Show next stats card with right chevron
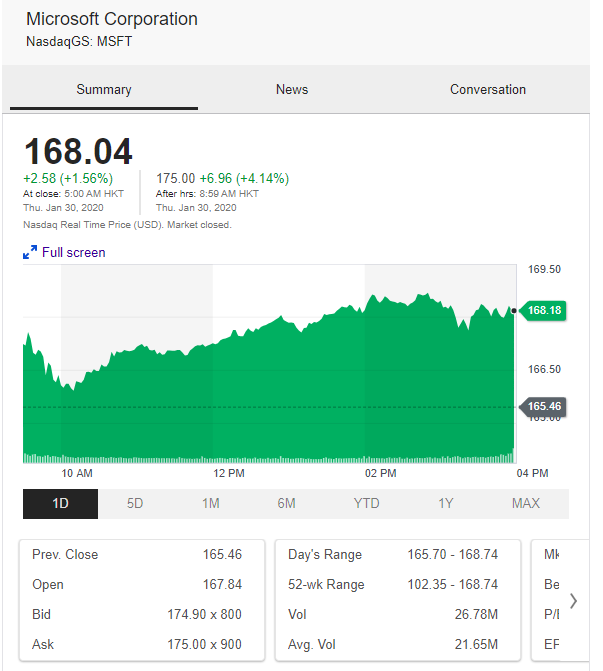 click(x=573, y=601)
